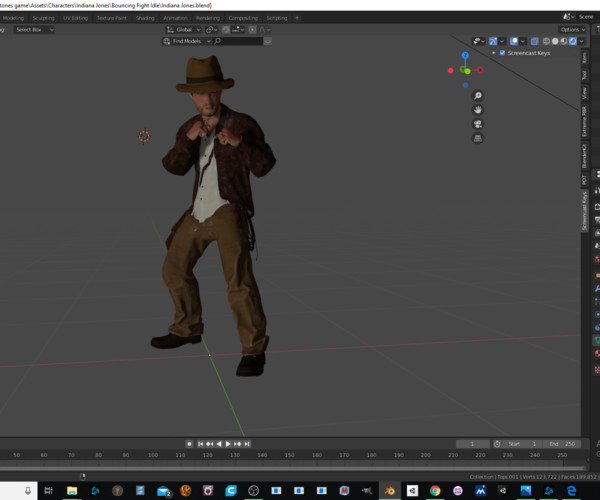Open Select Box tool dropdown
The image size is (600, 500).
34,29
